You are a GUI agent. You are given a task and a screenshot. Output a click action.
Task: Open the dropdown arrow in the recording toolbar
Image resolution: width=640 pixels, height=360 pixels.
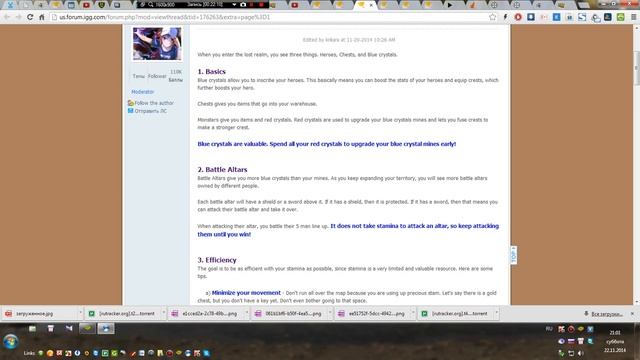tap(234, 4)
